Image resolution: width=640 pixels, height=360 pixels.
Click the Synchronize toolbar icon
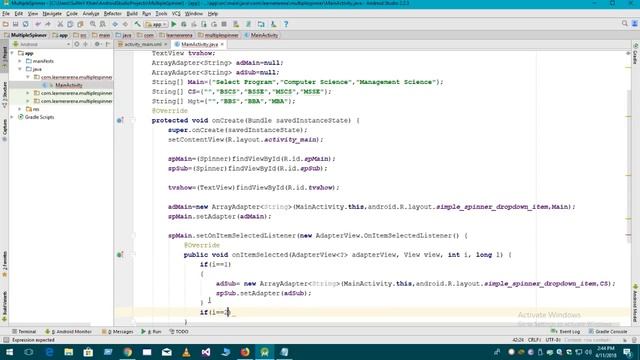26,24
